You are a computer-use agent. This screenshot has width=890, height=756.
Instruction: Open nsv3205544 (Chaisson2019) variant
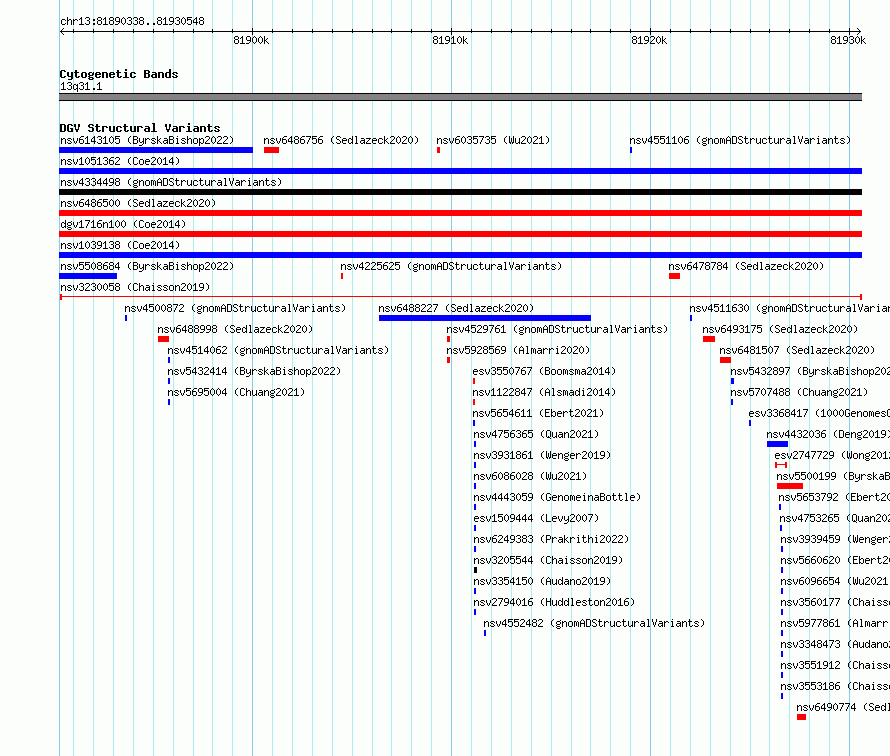(548, 560)
